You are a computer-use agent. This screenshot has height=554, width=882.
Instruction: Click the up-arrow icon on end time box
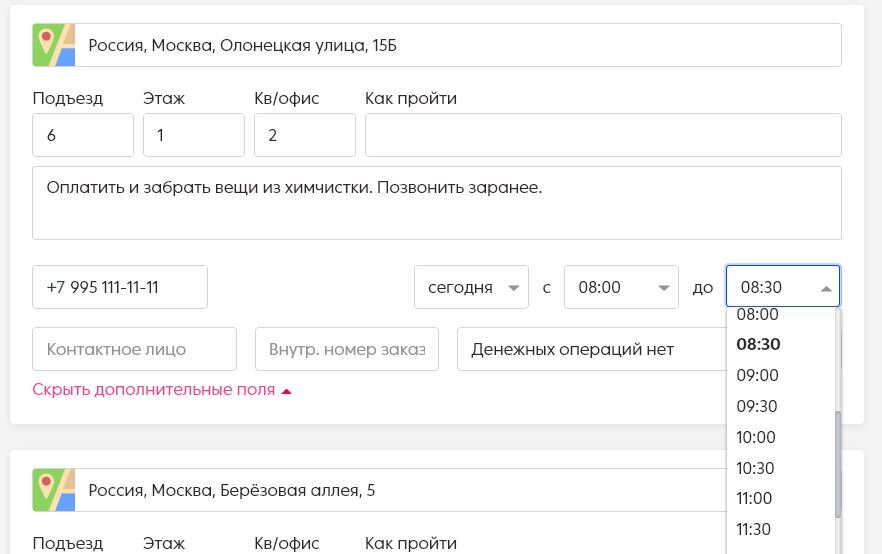(x=826, y=289)
